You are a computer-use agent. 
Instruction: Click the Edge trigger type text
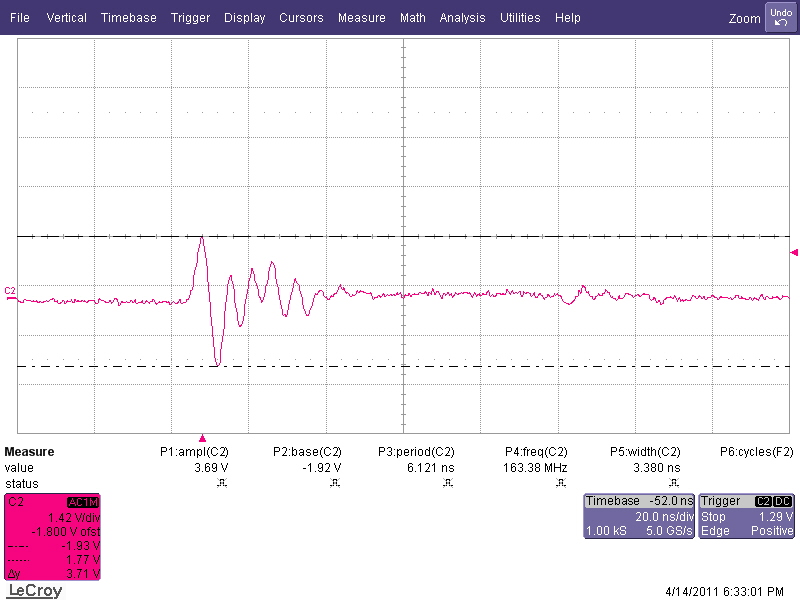[x=715, y=531]
